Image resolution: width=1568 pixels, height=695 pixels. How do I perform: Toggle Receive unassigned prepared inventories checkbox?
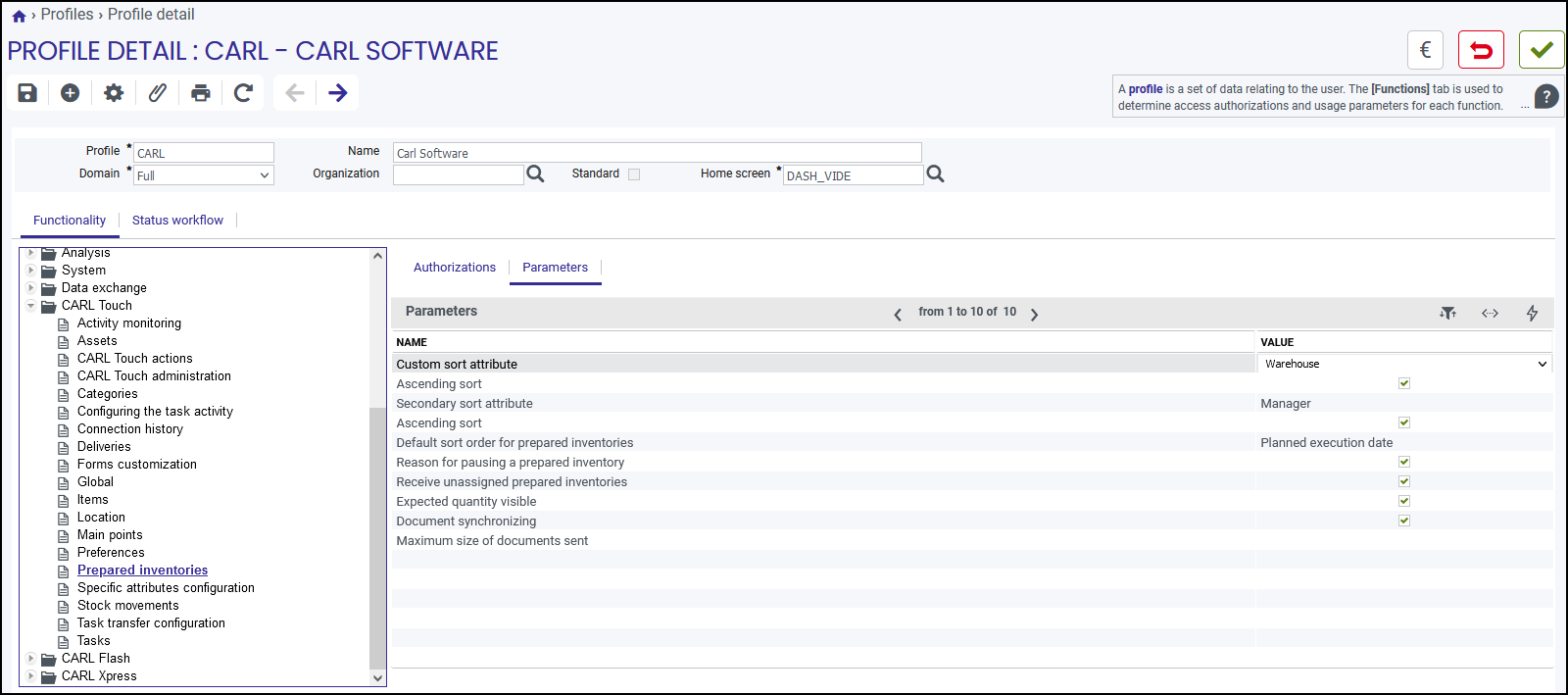(1404, 481)
